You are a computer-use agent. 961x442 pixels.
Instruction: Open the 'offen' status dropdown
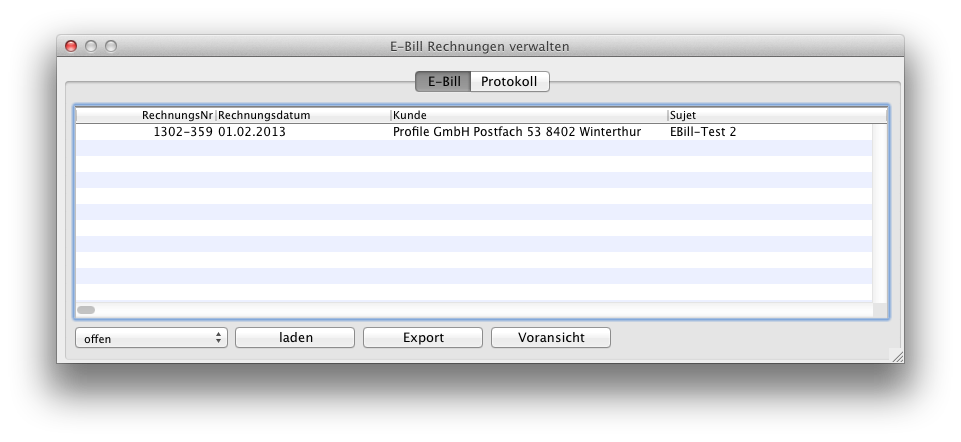point(151,338)
